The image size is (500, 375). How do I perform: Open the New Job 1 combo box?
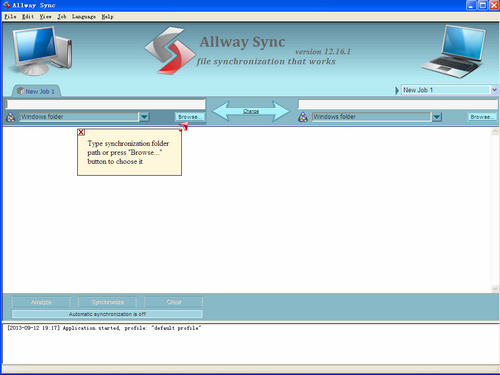(450, 90)
